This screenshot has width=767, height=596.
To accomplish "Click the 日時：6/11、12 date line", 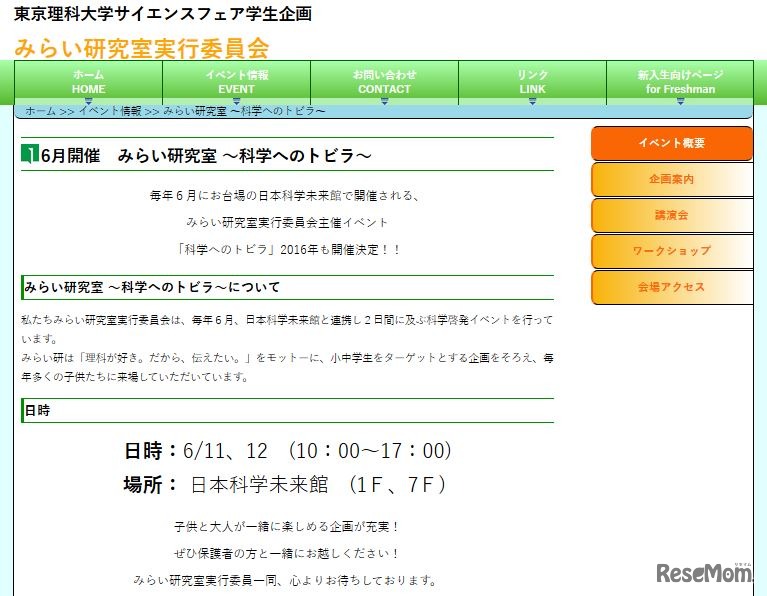I will tap(288, 451).
